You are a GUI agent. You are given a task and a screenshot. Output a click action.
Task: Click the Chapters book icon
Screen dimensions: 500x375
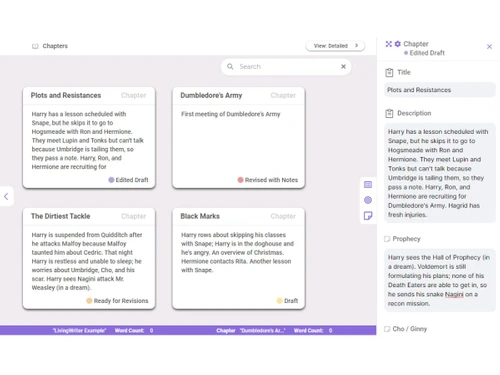tap(35, 46)
